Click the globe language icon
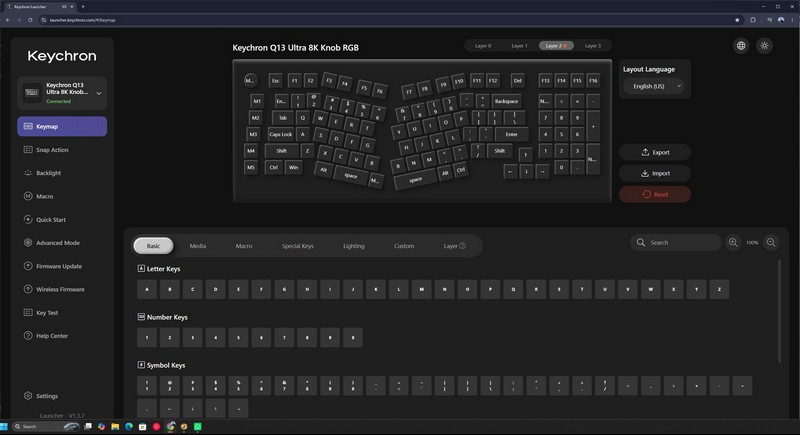The height and width of the screenshot is (435, 800). click(741, 46)
